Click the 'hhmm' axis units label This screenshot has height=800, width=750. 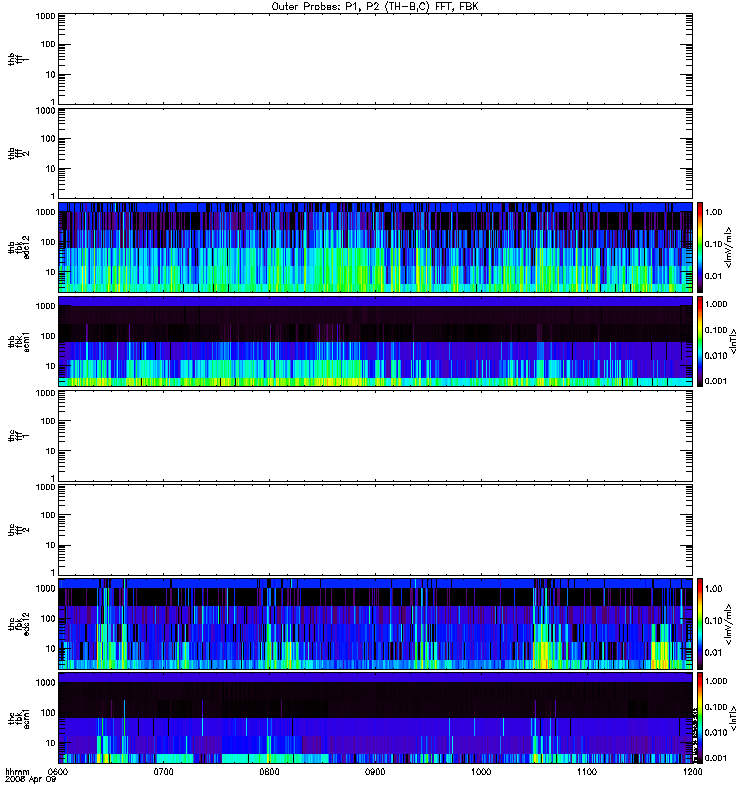[17, 772]
